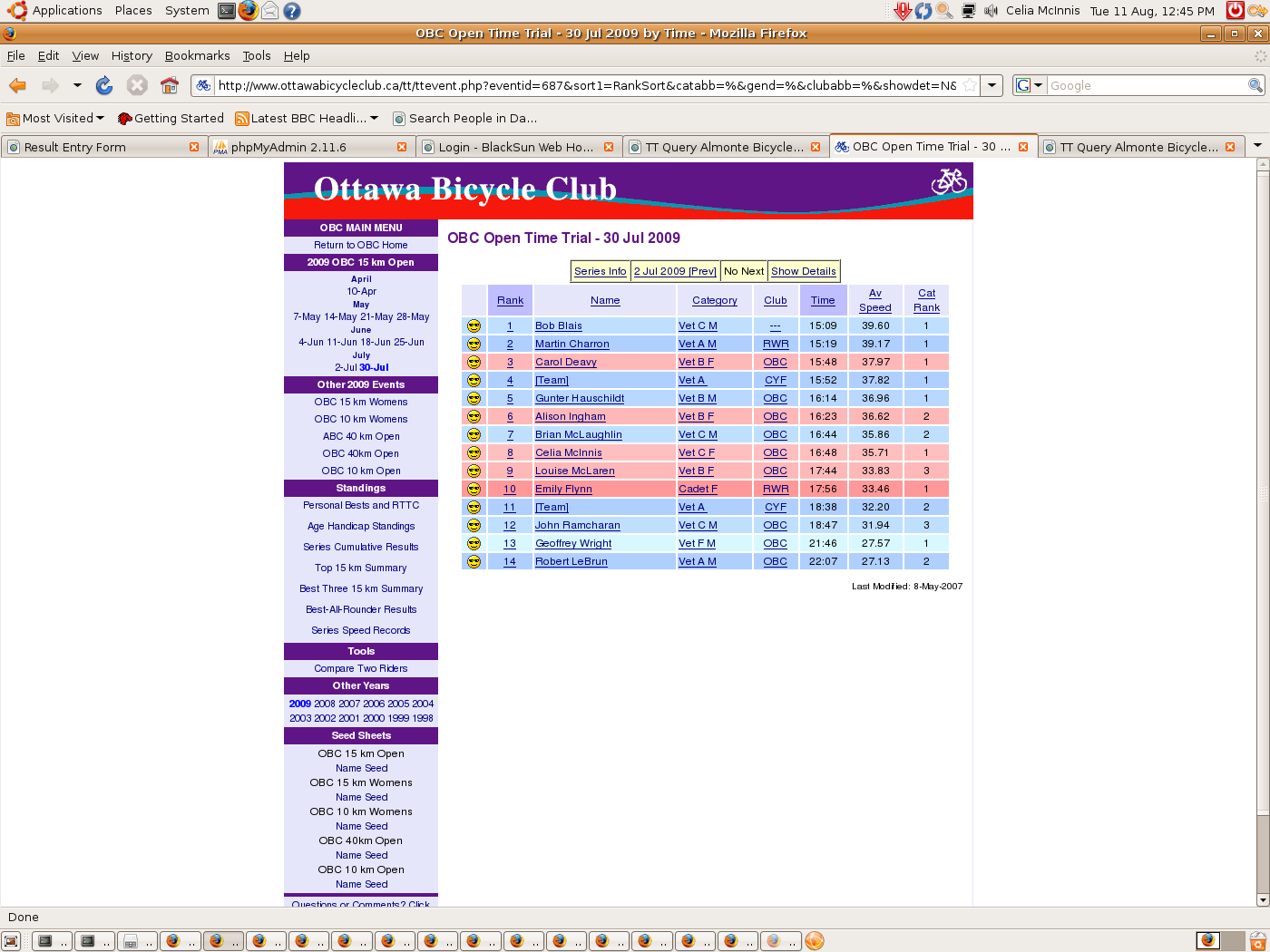Image resolution: width=1270 pixels, height=952 pixels.
Task: Click the bookmark star in URL bar
Action: point(970,85)
